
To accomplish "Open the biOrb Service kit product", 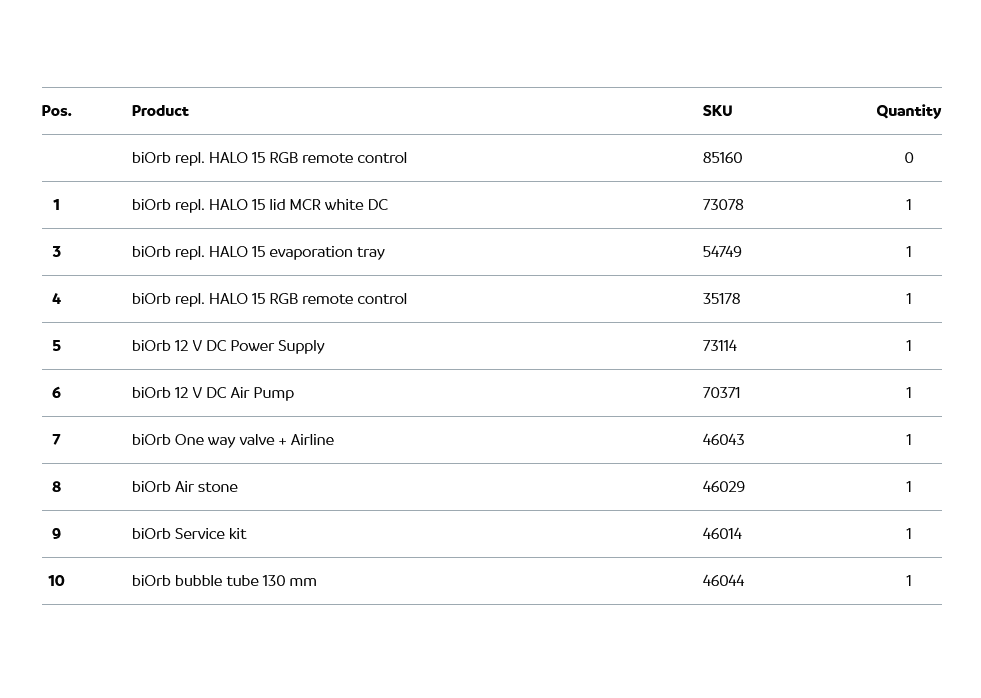I will [189, 534].
